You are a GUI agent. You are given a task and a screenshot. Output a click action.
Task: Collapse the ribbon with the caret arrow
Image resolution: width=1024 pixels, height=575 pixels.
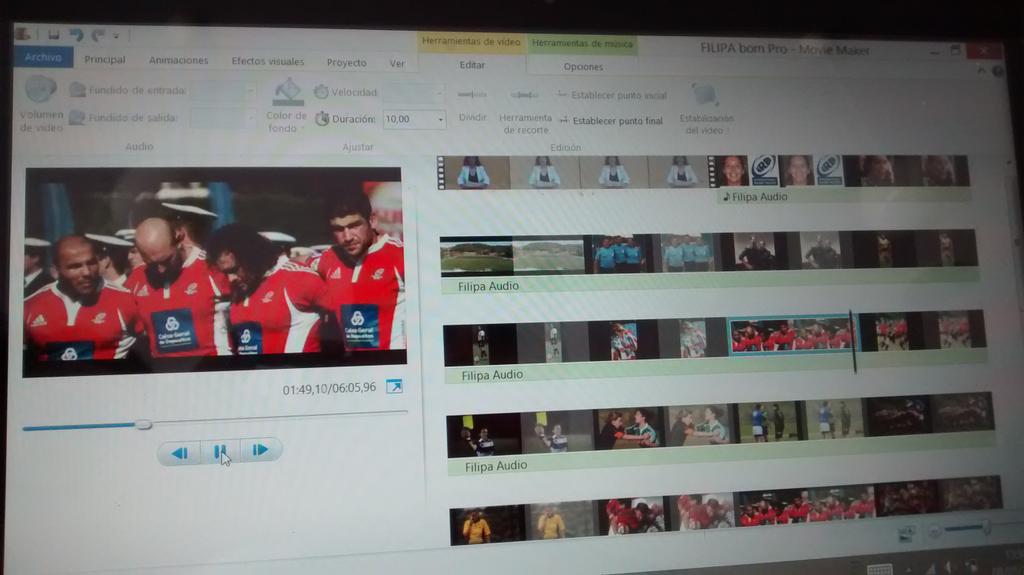pos(982,70)
